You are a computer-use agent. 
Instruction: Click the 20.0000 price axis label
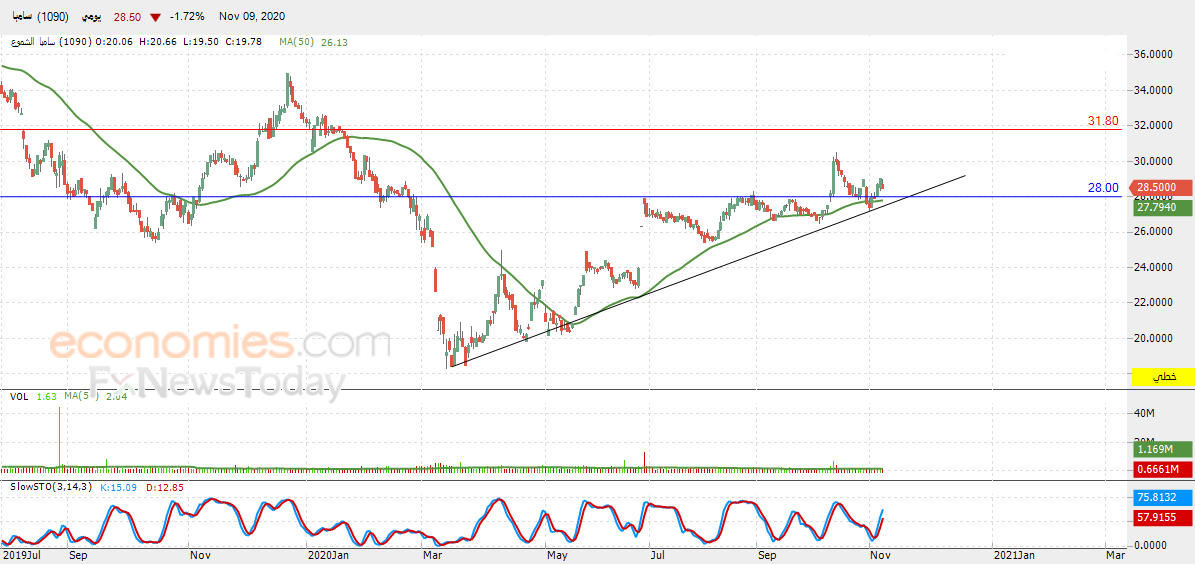pyautogui.click(x=1153, y=338)
